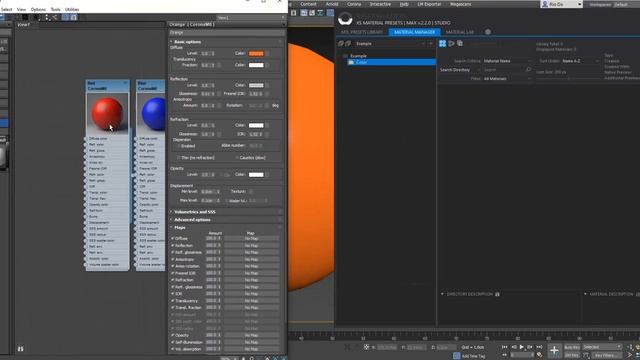Open the user sign-in dropdown
Screen dimensions: 640x360
click(x=562, y=4)
